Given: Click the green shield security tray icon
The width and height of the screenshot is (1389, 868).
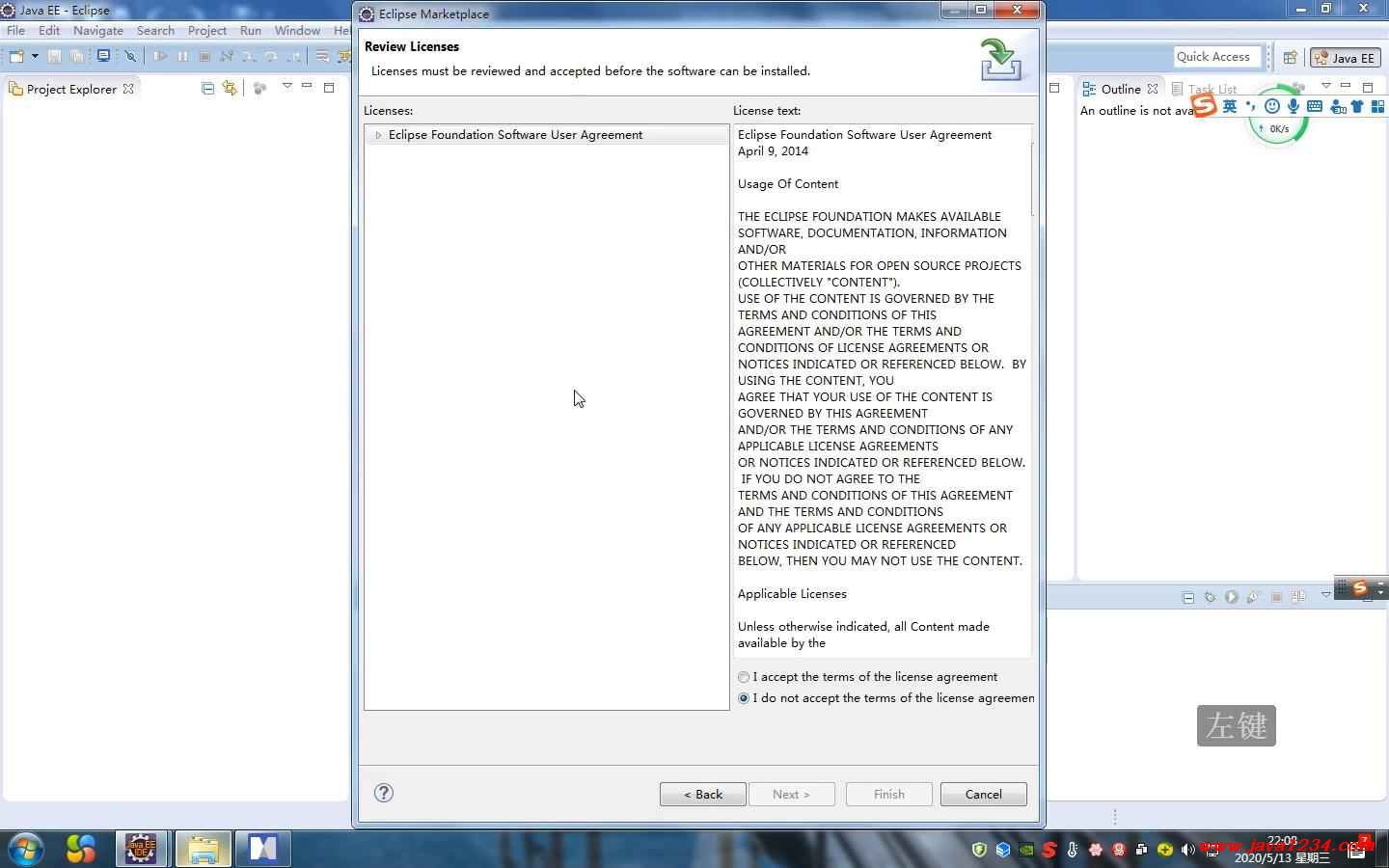Looking at the screenshot, I should tap(980, 850).
